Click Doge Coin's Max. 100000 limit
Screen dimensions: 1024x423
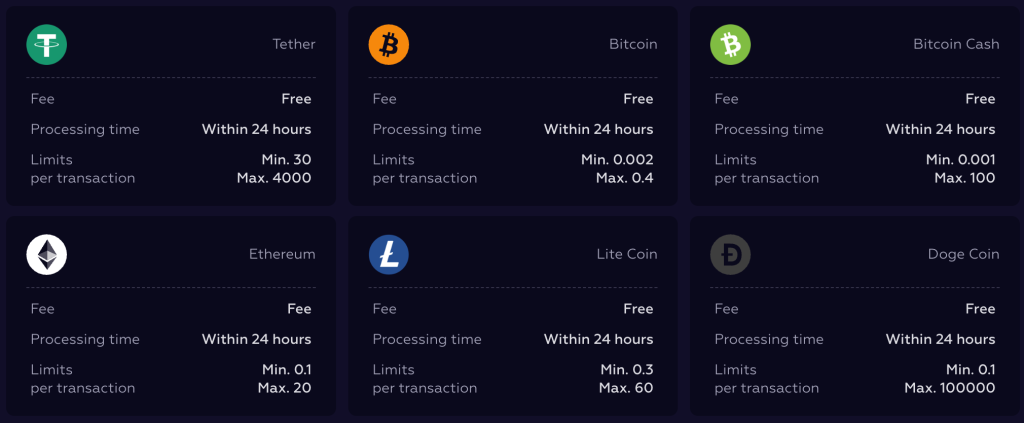pos(950,388)
